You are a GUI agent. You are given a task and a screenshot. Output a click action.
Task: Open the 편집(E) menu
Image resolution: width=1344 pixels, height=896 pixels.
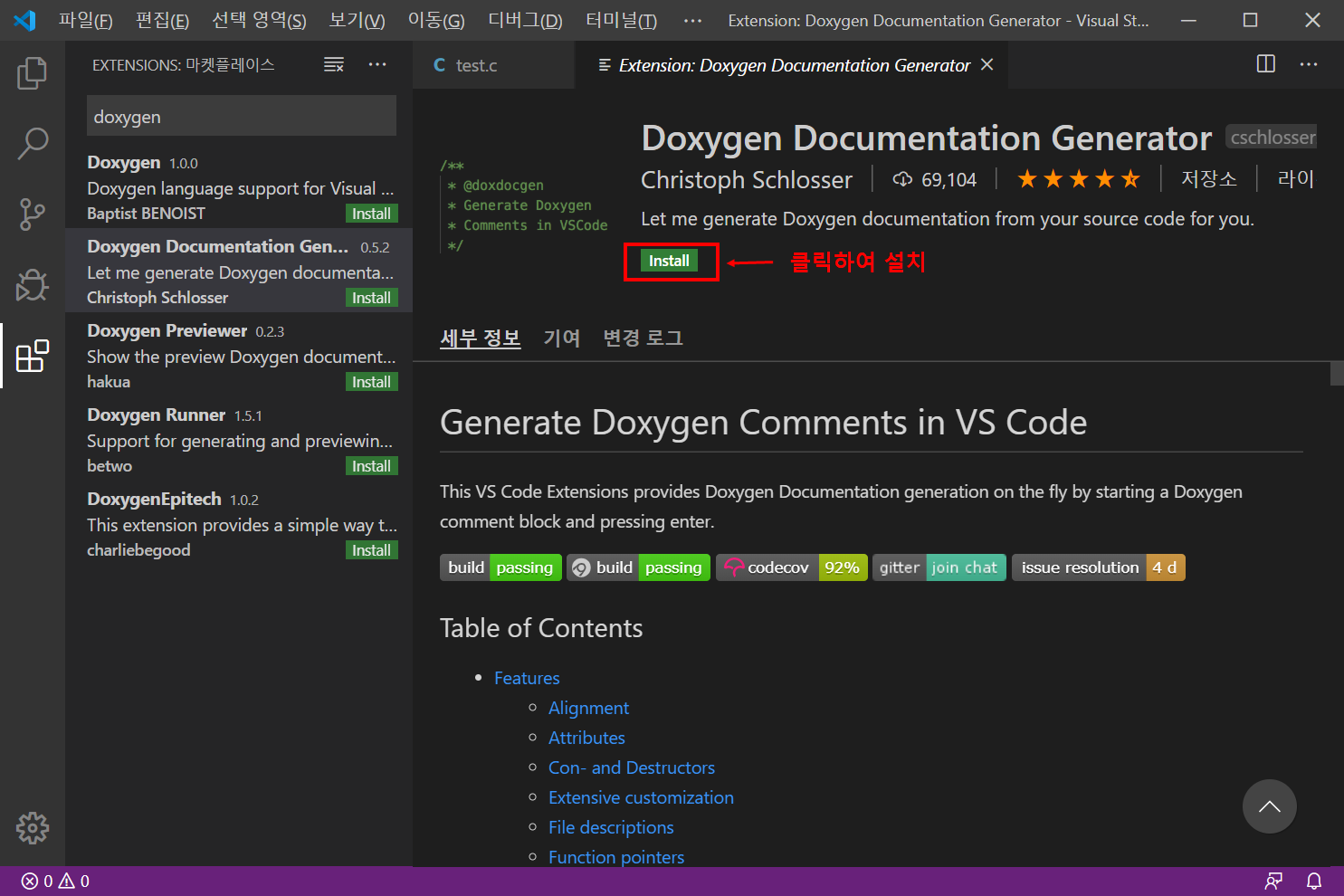(x=162, y=20)
